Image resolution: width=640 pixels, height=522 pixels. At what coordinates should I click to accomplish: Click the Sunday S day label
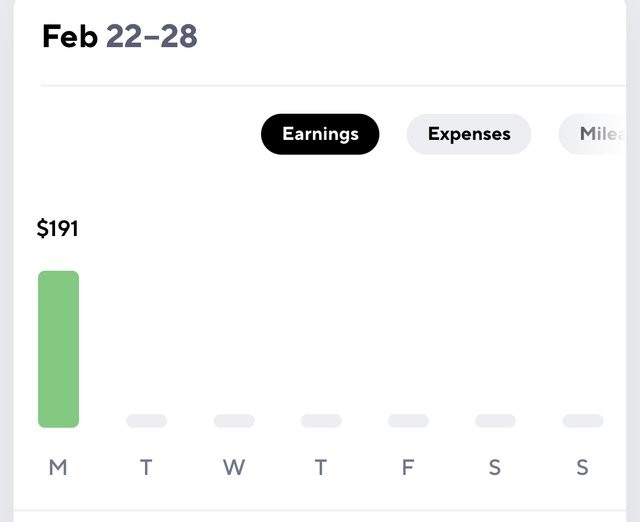[582, 467]
